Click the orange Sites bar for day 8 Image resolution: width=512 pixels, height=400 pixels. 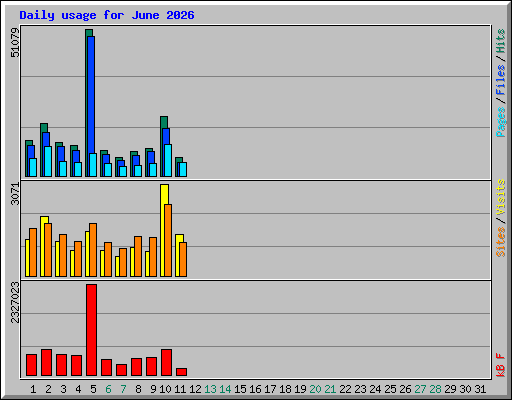(138, 256)
